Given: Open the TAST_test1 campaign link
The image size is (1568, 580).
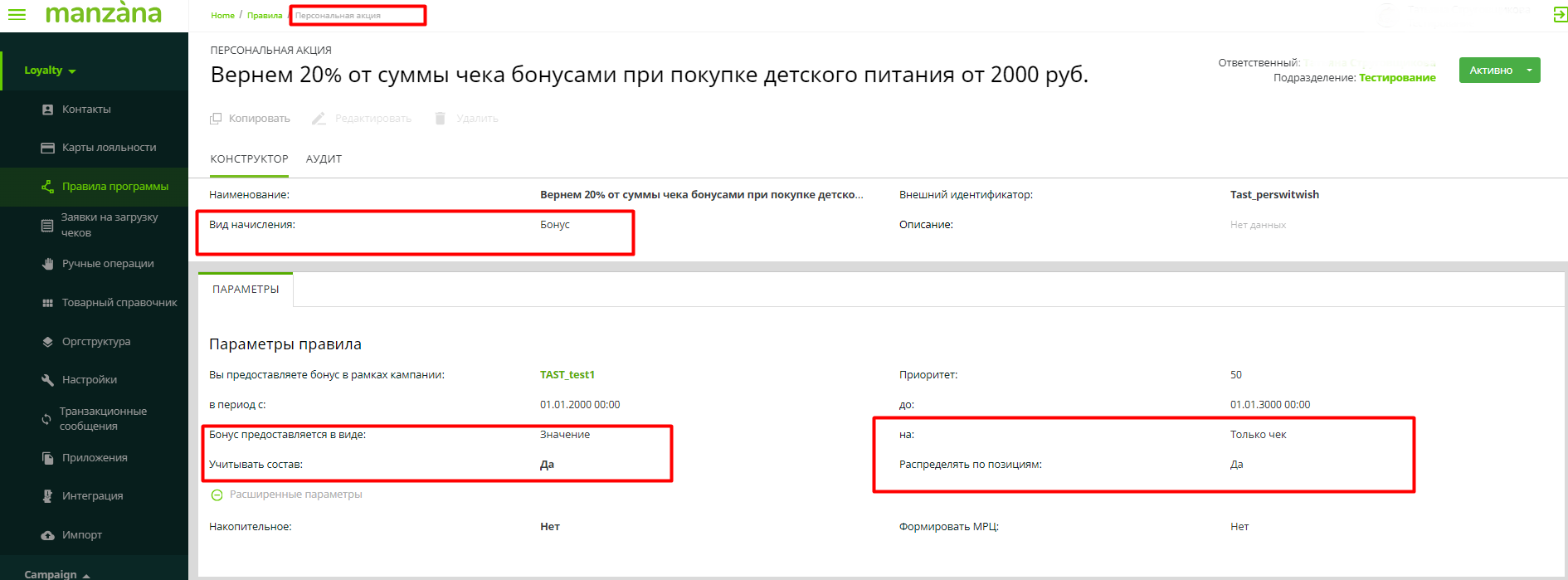Looking at the screenshot, I should 567,375.
